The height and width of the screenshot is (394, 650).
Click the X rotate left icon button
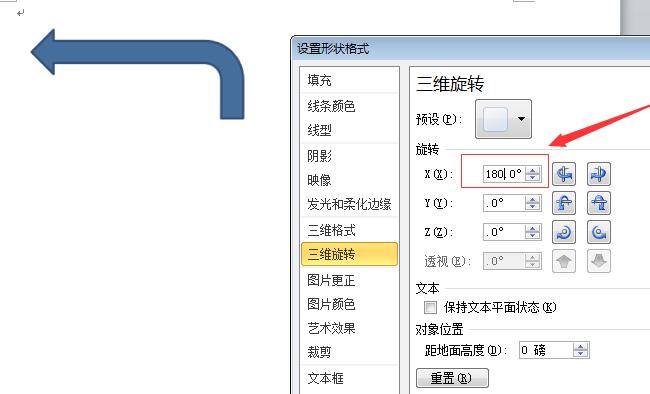point(564,174)
